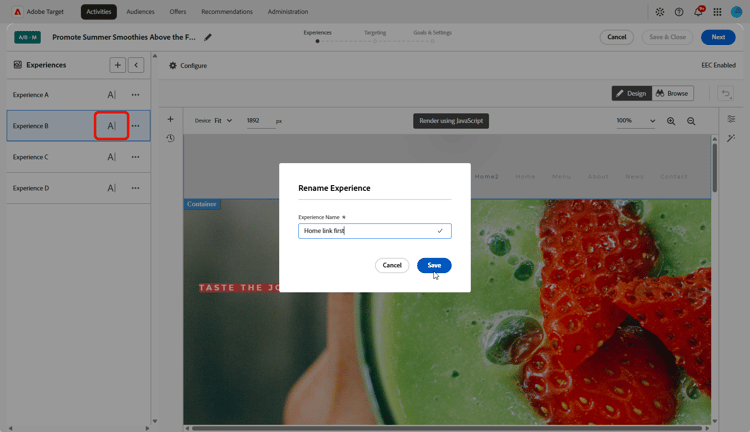Click the Experience Name input field

click(375, 231)
